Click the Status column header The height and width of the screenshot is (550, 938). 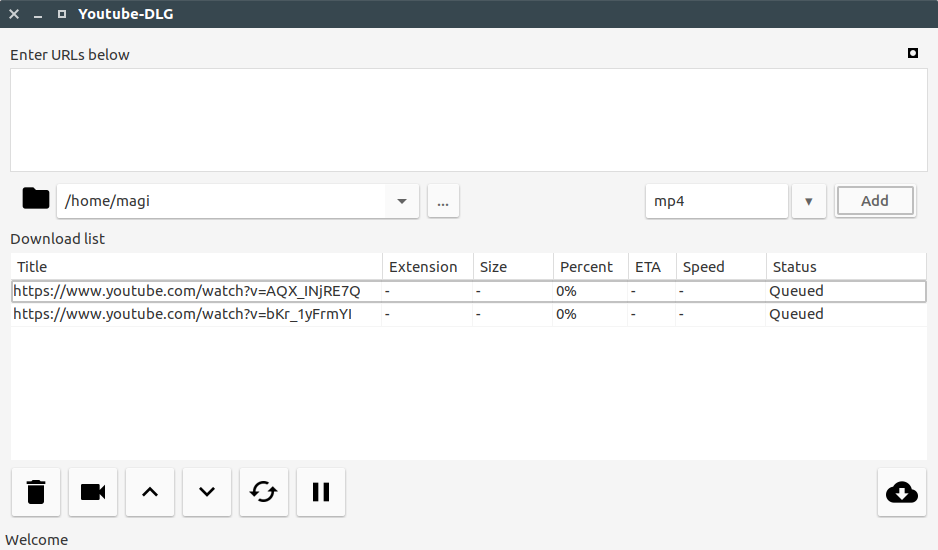tap(846, 267)
